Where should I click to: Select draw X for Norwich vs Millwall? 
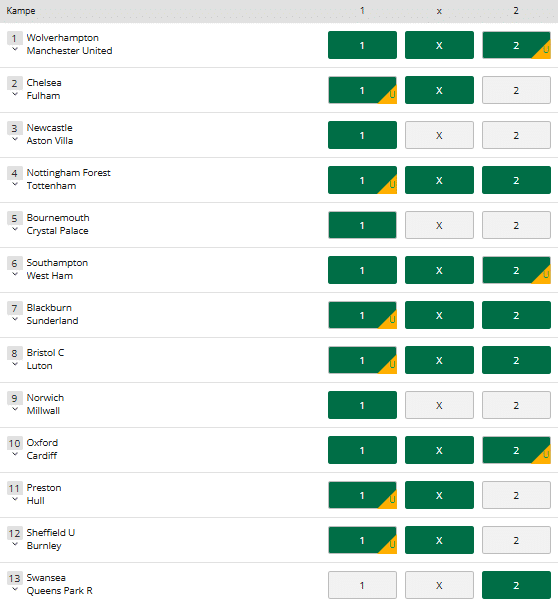click(x=439, y=405)
